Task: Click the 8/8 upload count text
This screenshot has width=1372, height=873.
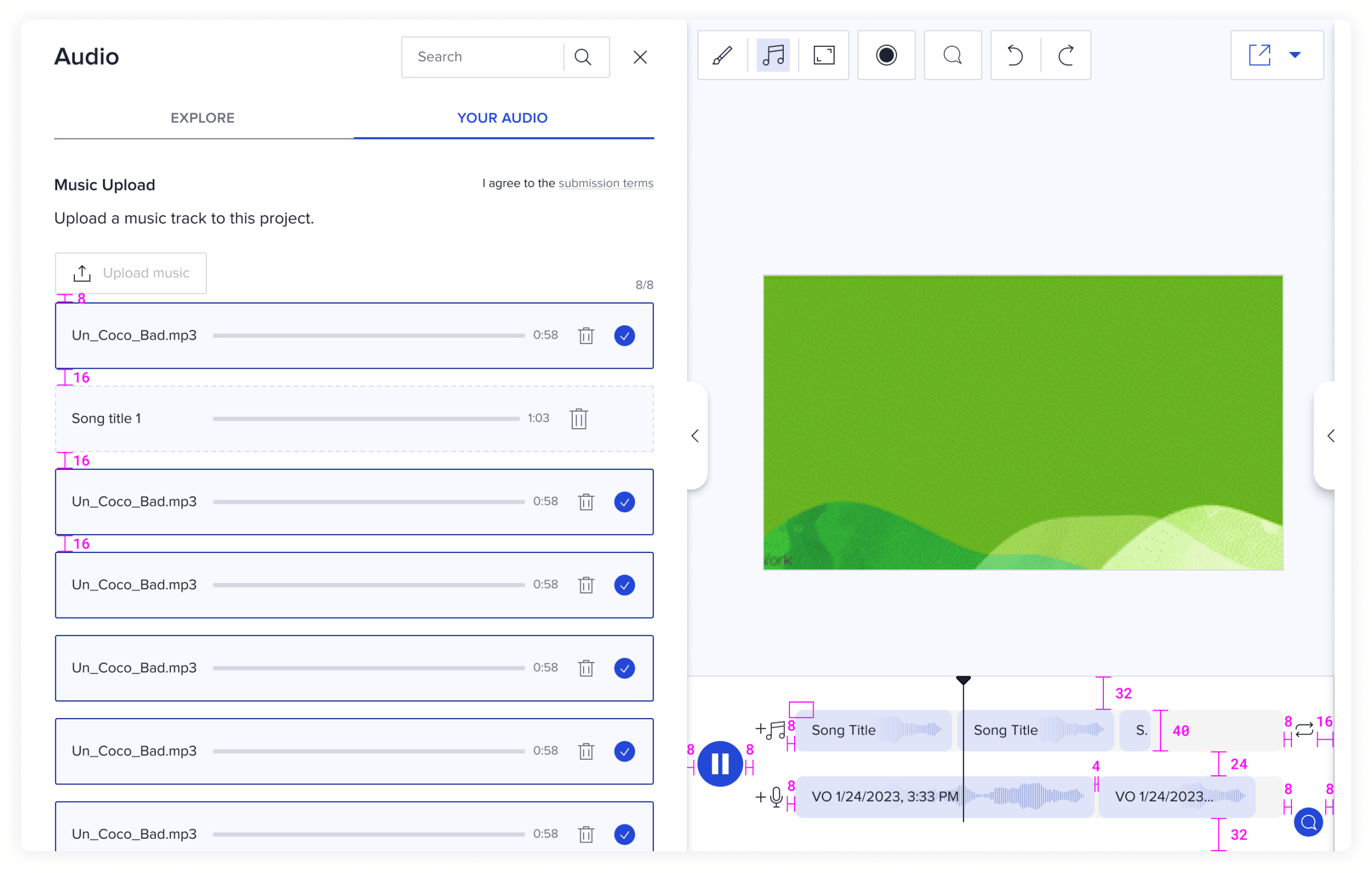Action: tap(644, 285)
